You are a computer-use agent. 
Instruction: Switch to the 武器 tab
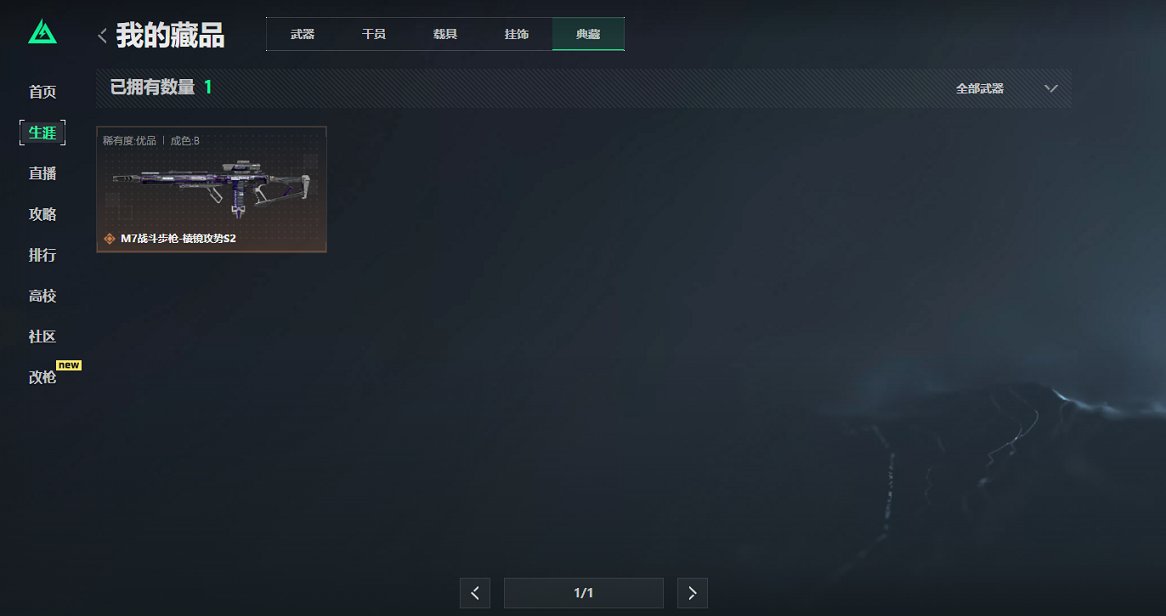pyautogui.click(x=302, y=34)
